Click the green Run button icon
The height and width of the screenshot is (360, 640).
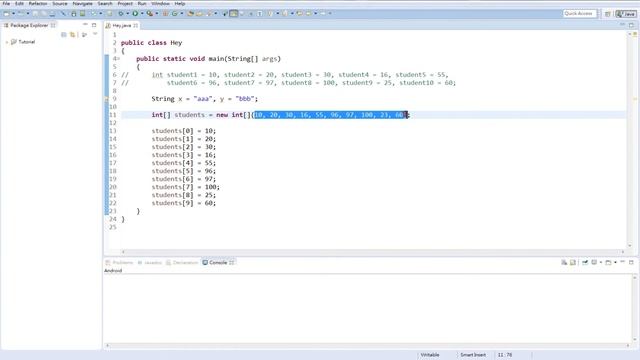click(x=135, y=13)
